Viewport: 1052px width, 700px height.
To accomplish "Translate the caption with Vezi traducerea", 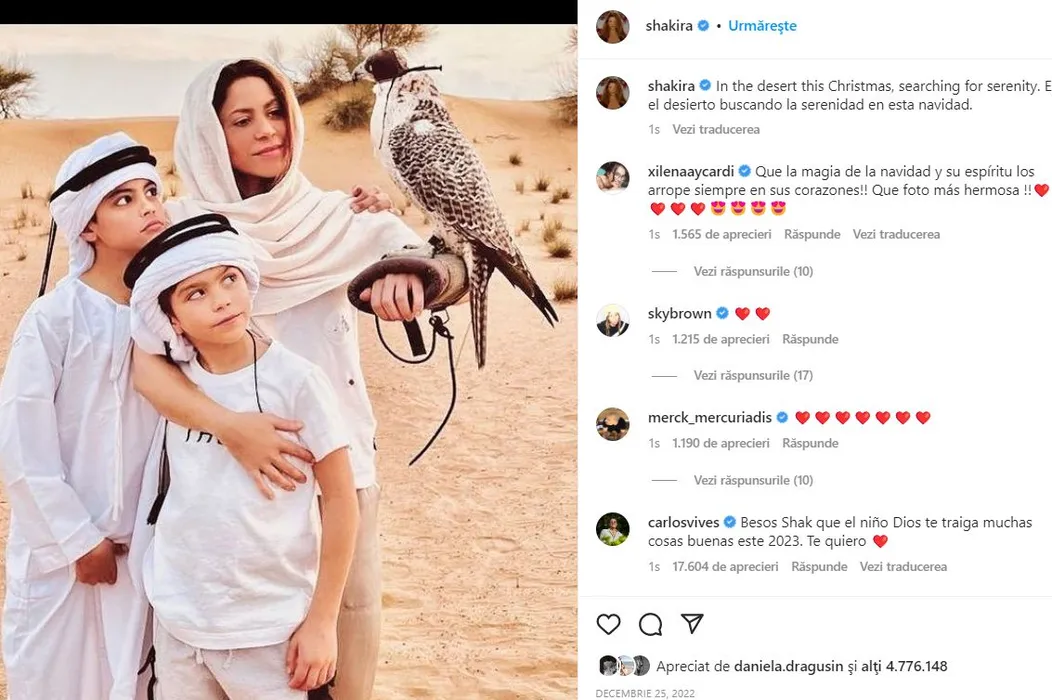I will pos(716,129).
